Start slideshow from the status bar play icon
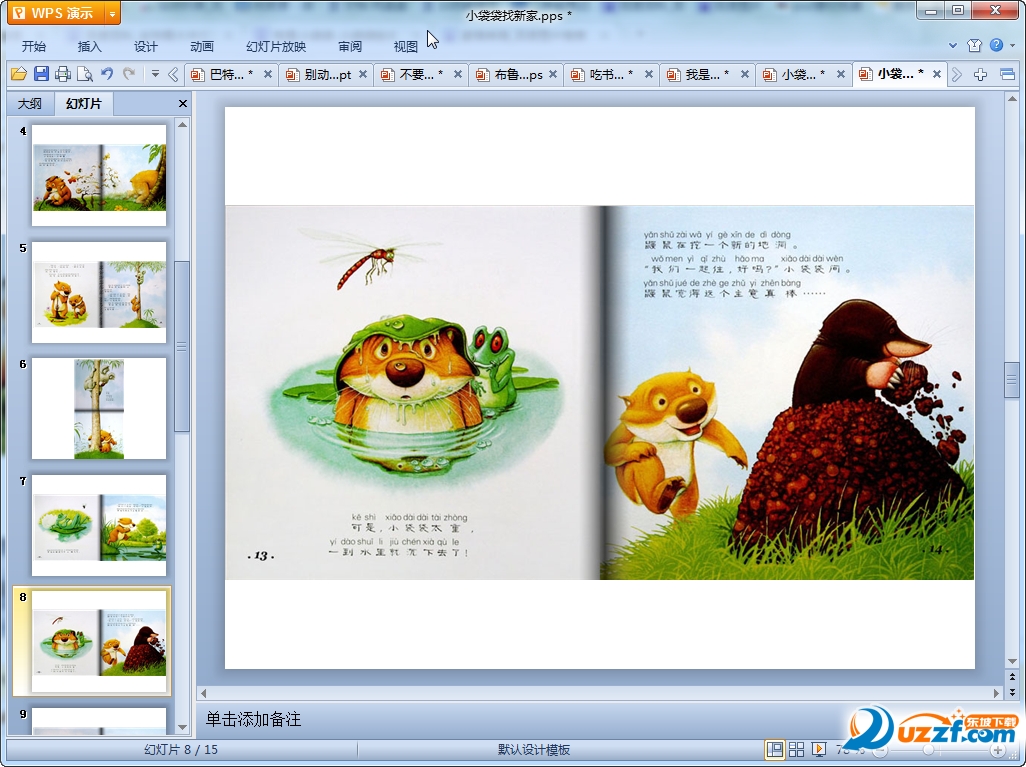This screenshot has width=1026, height=767. [818, 749]
